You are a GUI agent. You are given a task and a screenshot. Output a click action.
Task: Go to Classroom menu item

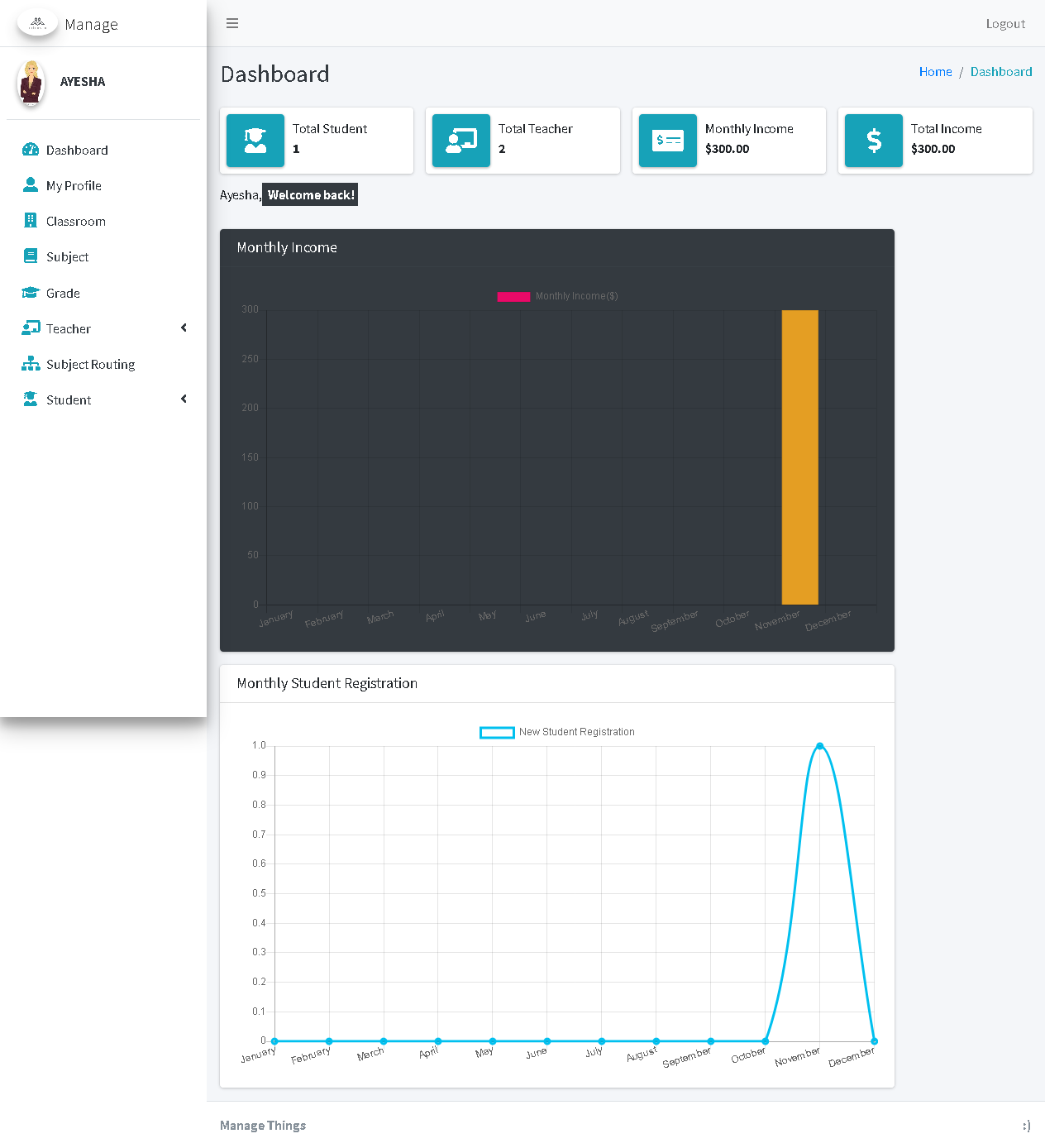click(x=103, y=221)
